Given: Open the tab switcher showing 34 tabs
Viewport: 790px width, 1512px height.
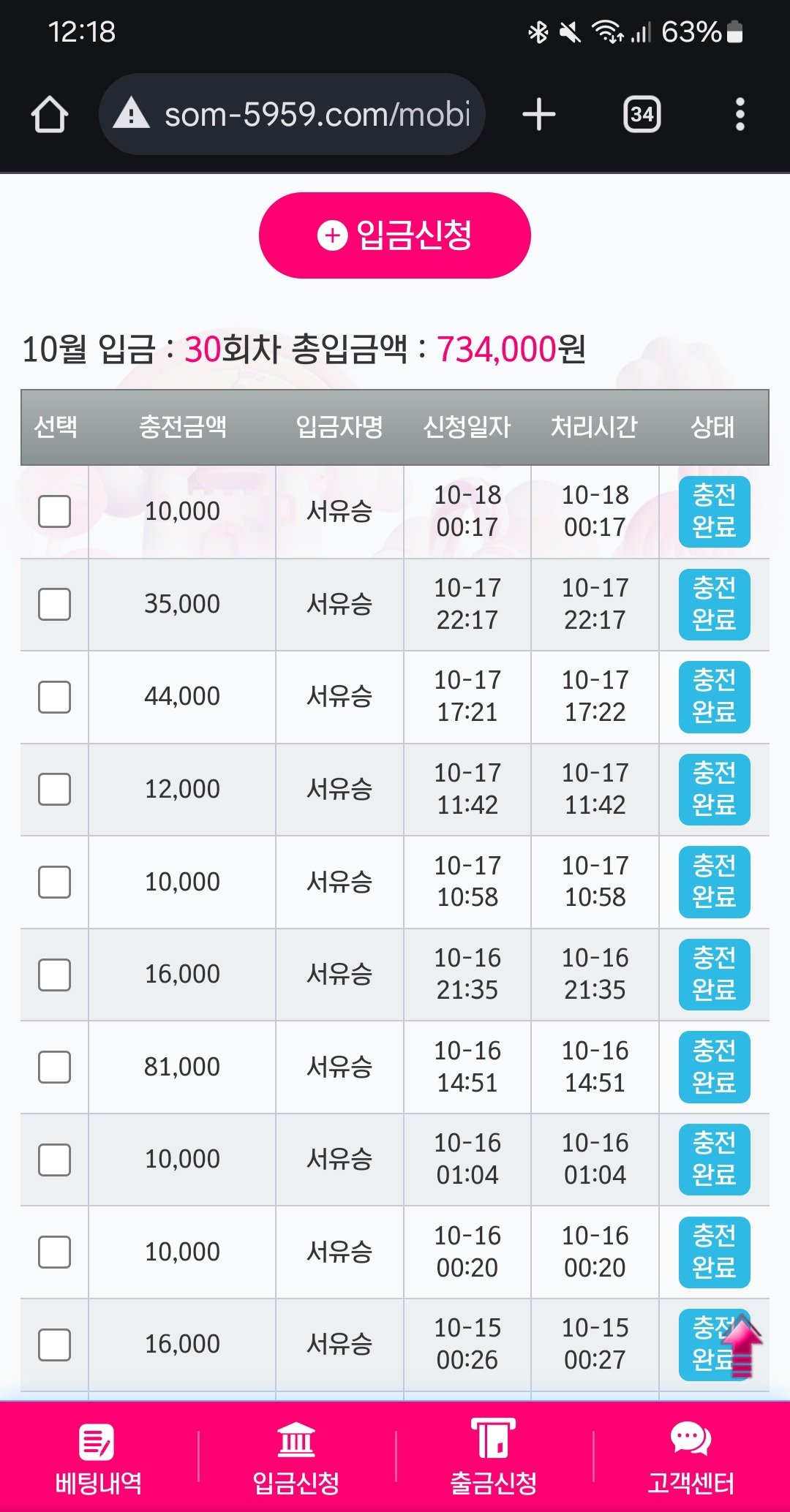Looking at the screenshot, I should (x=642, y=115).
